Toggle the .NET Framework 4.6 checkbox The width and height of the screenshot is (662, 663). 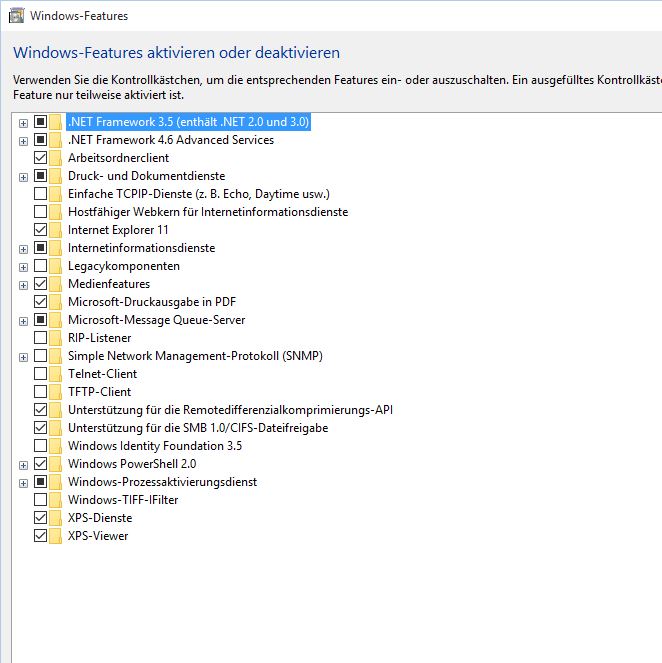pyautogui.click(x=41, y=139)
